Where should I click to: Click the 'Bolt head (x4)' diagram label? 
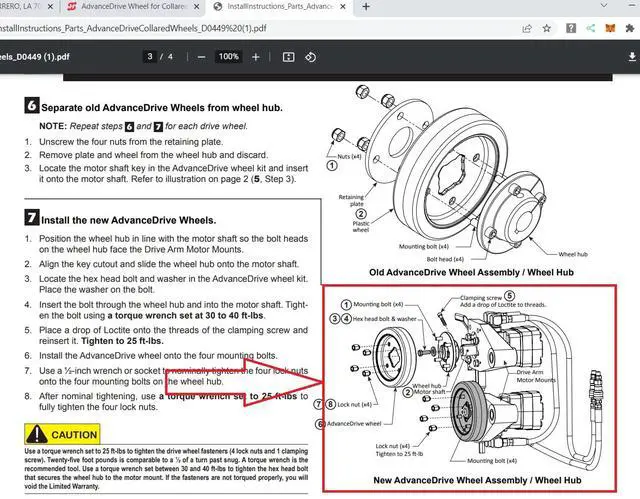pyautogui.click(x=445, y=259)
